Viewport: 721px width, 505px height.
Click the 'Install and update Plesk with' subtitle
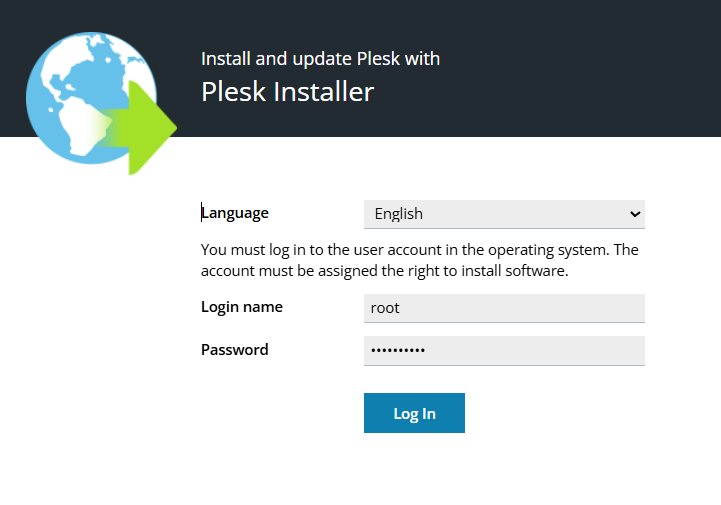320,59
